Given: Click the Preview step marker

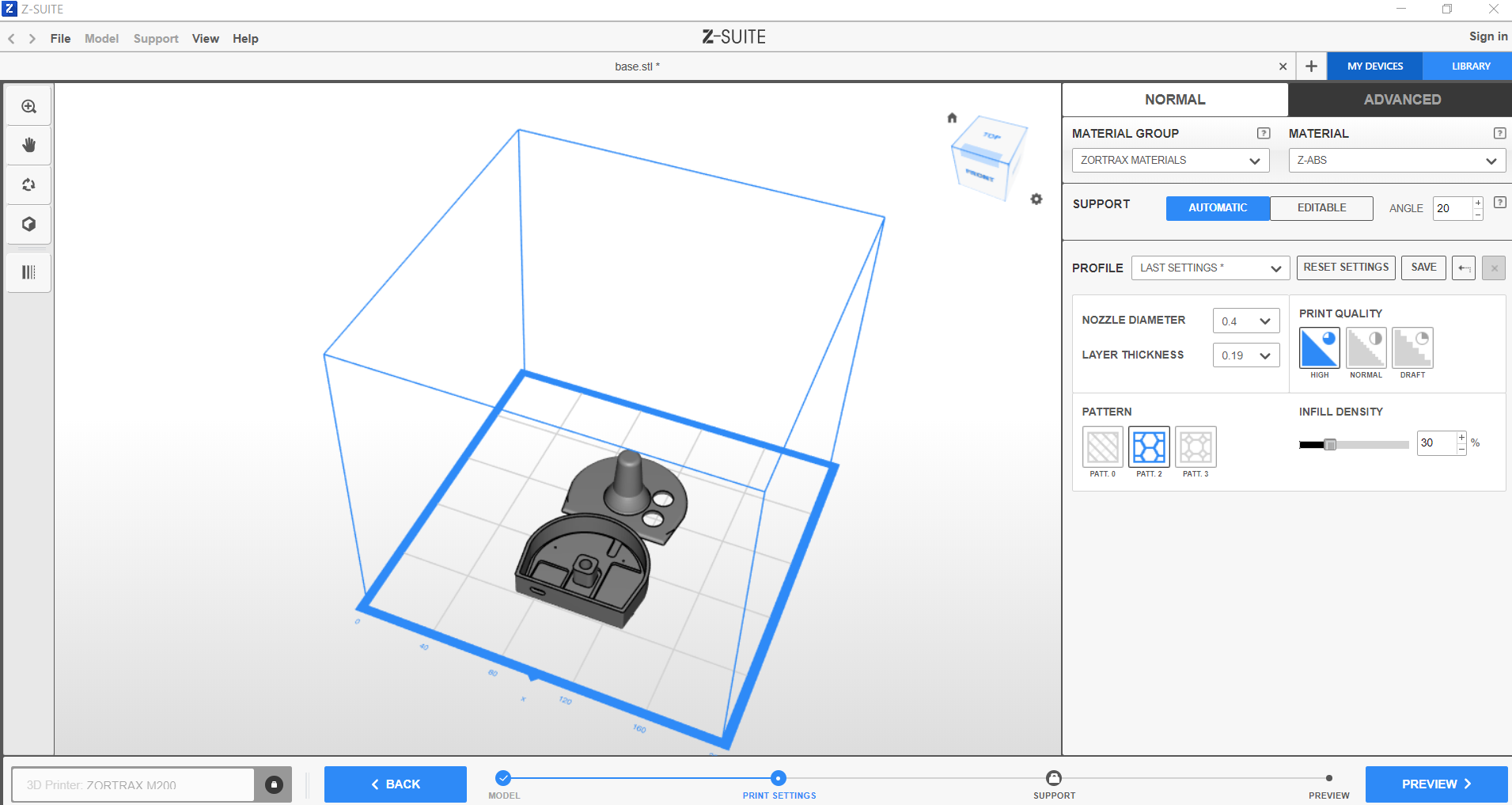Looking at the screenshot, I should [1329, 778].
